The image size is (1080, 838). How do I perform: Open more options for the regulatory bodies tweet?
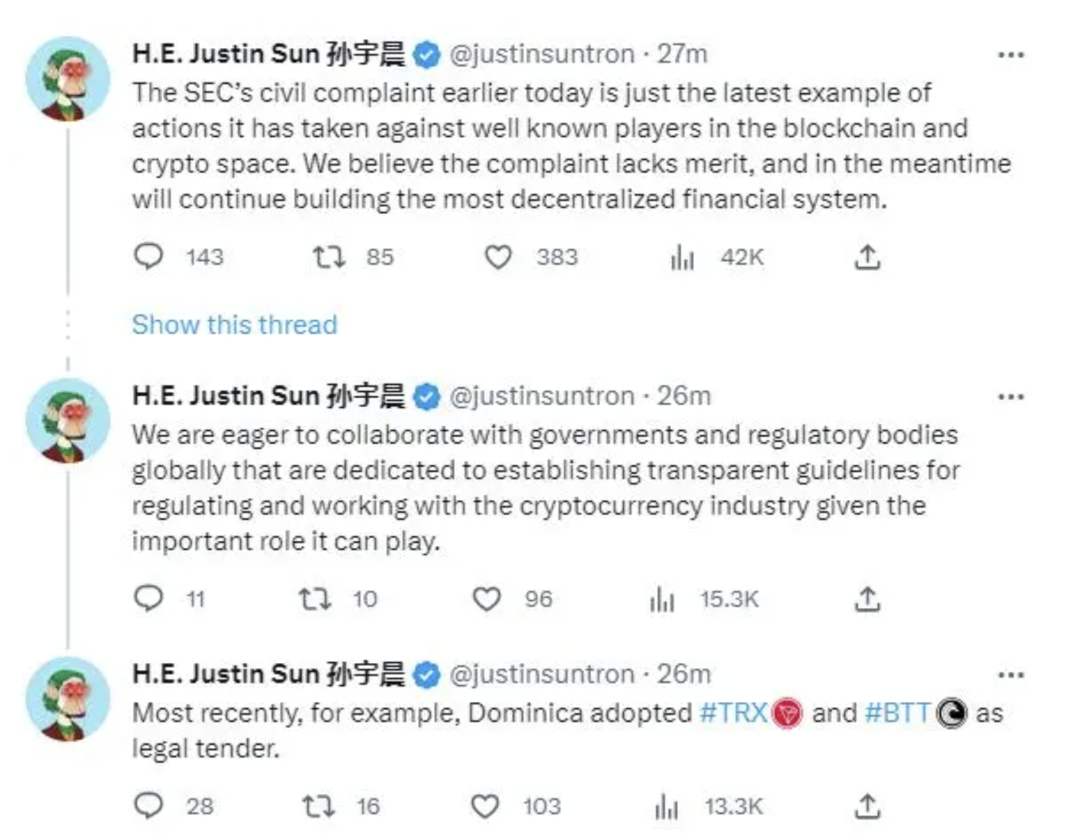[1011, 396]
